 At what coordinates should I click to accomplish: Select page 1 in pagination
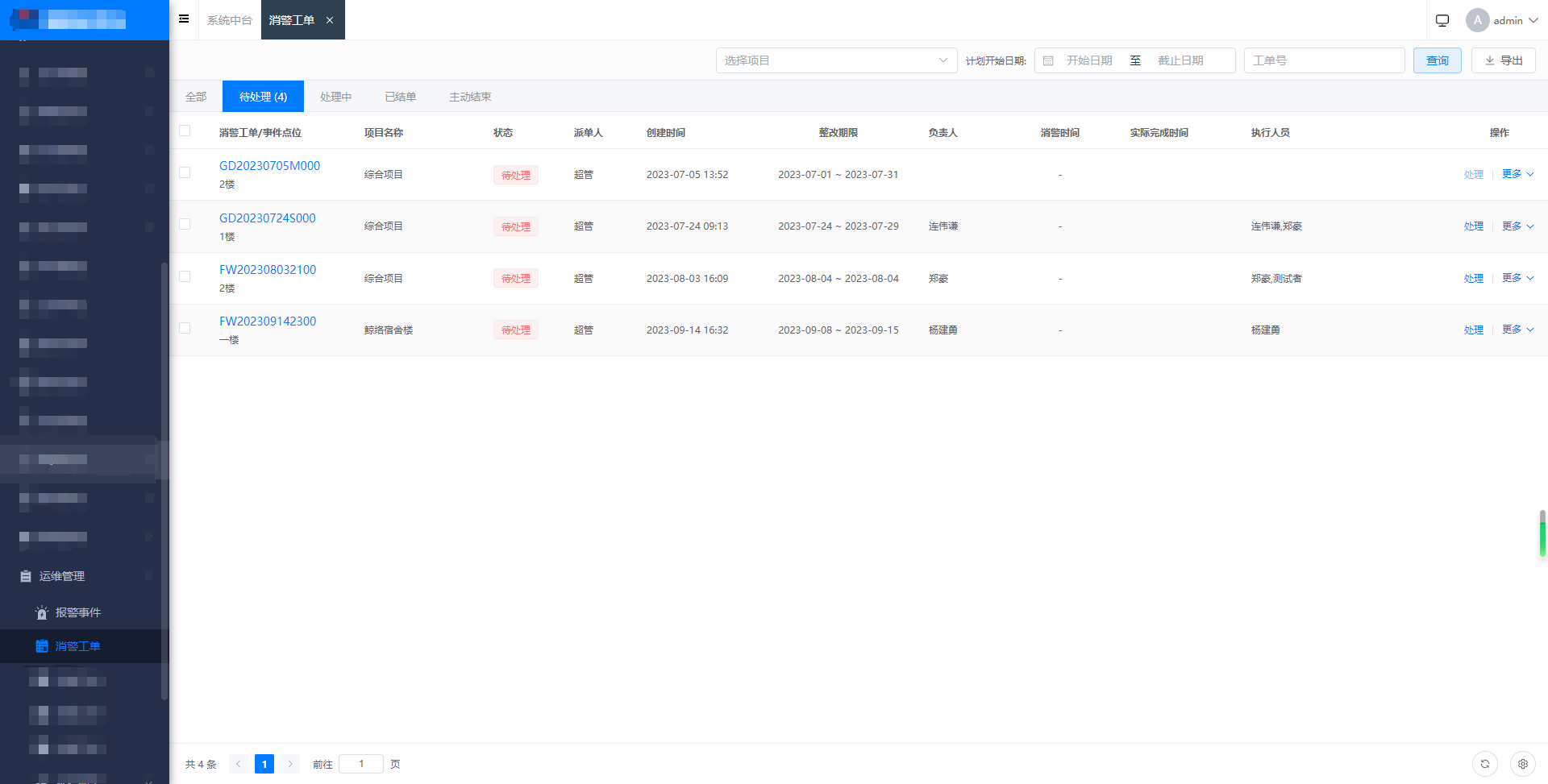click(264, 764)
